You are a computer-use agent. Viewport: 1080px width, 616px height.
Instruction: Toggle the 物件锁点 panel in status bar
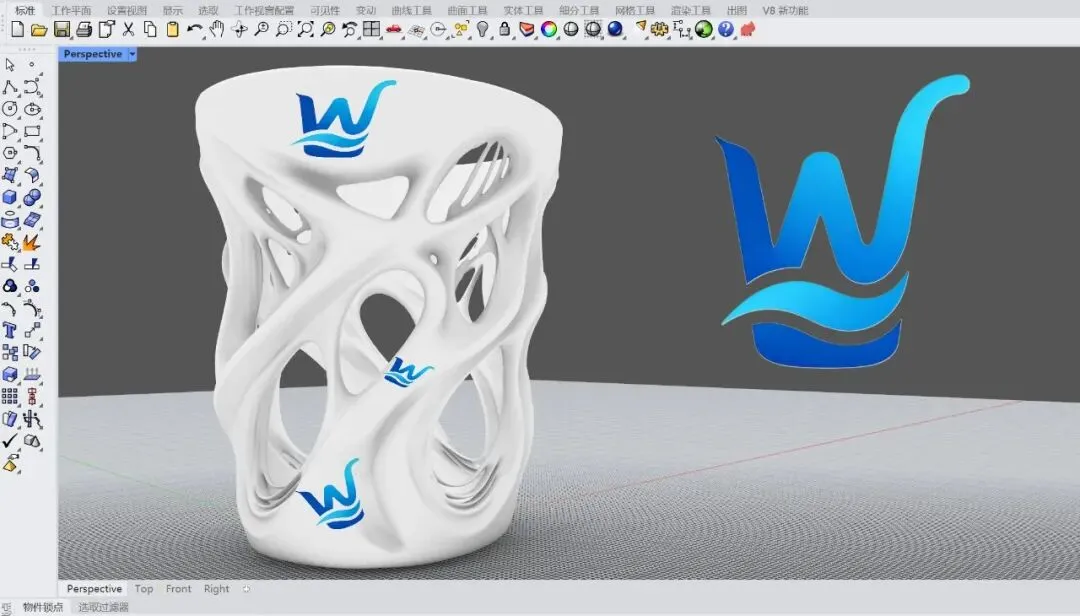[43, 607]
